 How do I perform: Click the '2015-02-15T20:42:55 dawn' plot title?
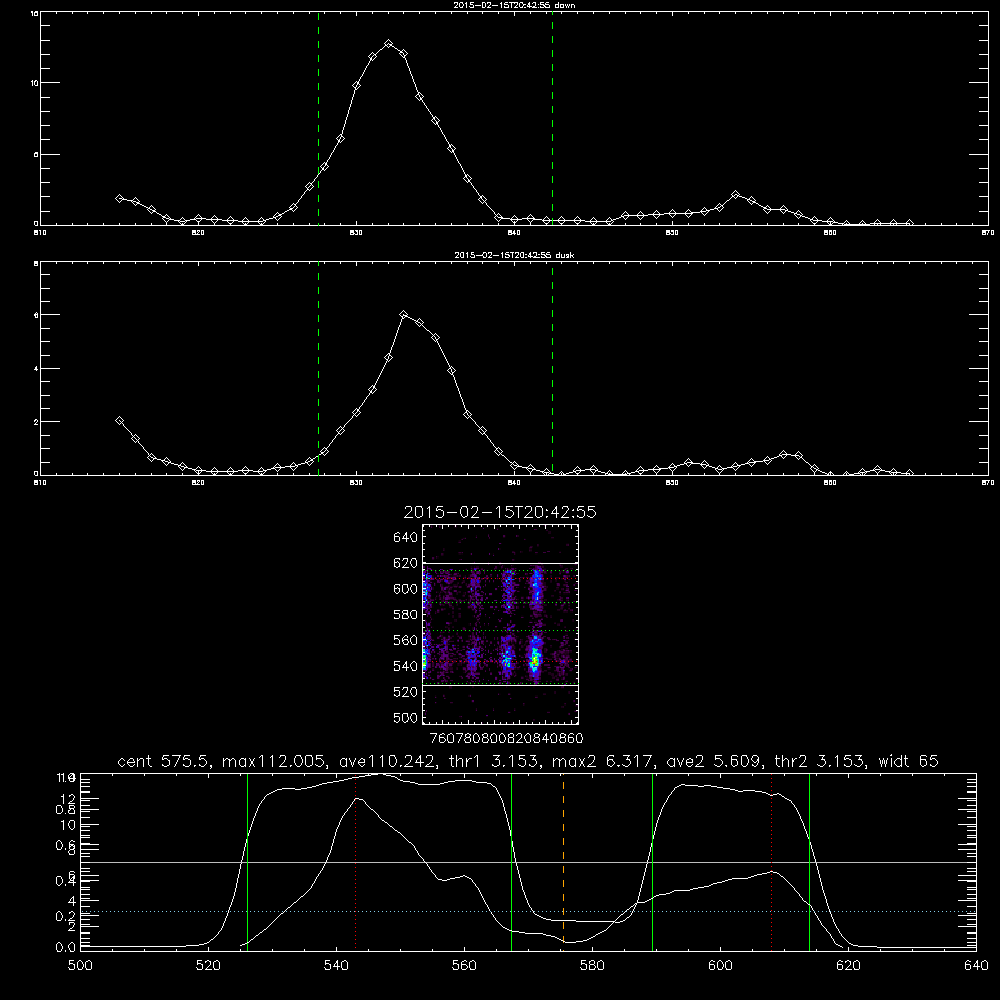[514, 5]
